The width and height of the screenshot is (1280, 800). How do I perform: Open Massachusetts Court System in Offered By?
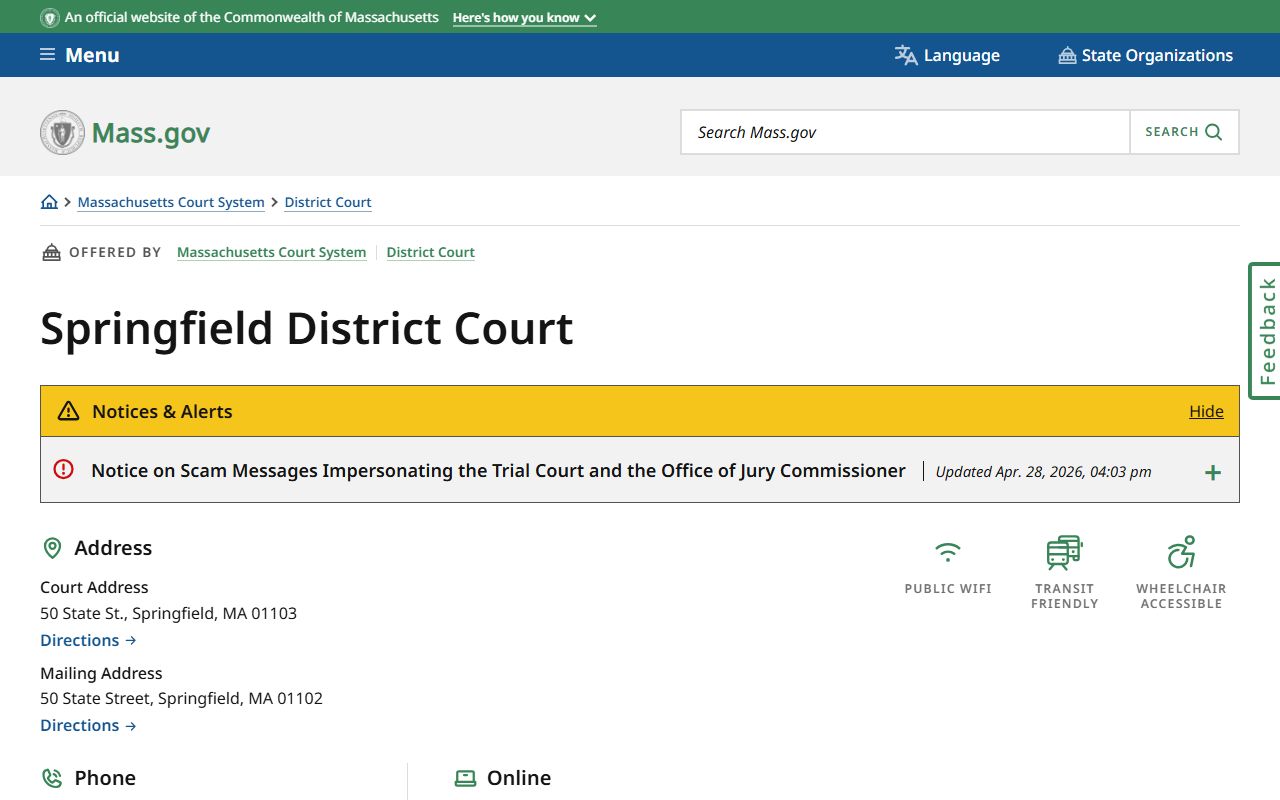(271, 252)
